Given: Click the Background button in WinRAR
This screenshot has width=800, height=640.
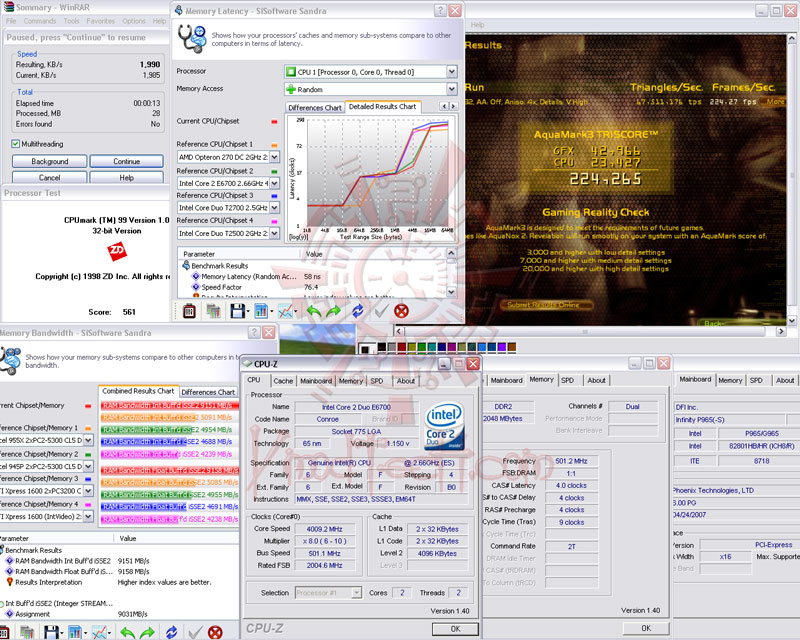Looking at the screenshot, I should pyautogui.click(x=49, y=161).
